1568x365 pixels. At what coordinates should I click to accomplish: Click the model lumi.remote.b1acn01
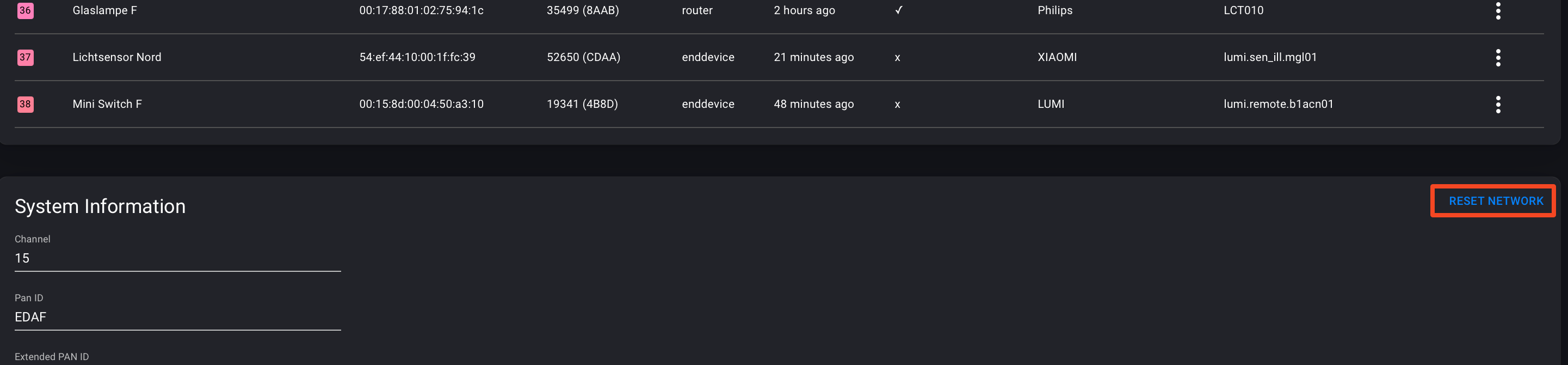tap(1278, 104)
